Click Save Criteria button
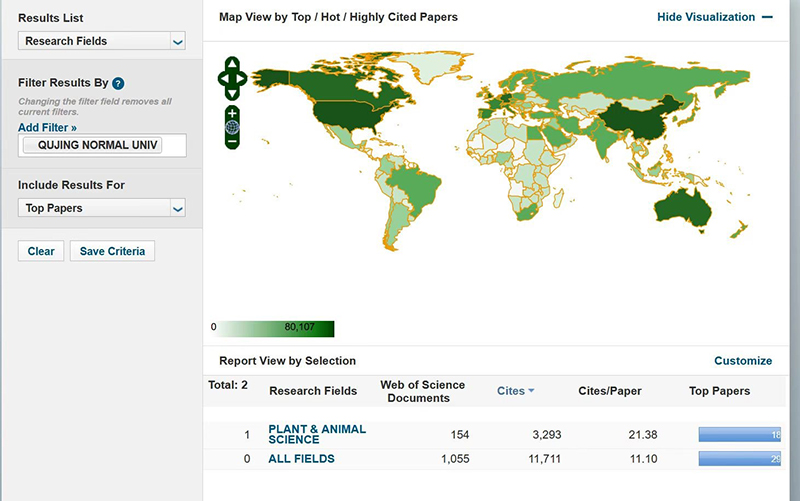The width and height of the screenshot is (800, 501). (112, 251)
